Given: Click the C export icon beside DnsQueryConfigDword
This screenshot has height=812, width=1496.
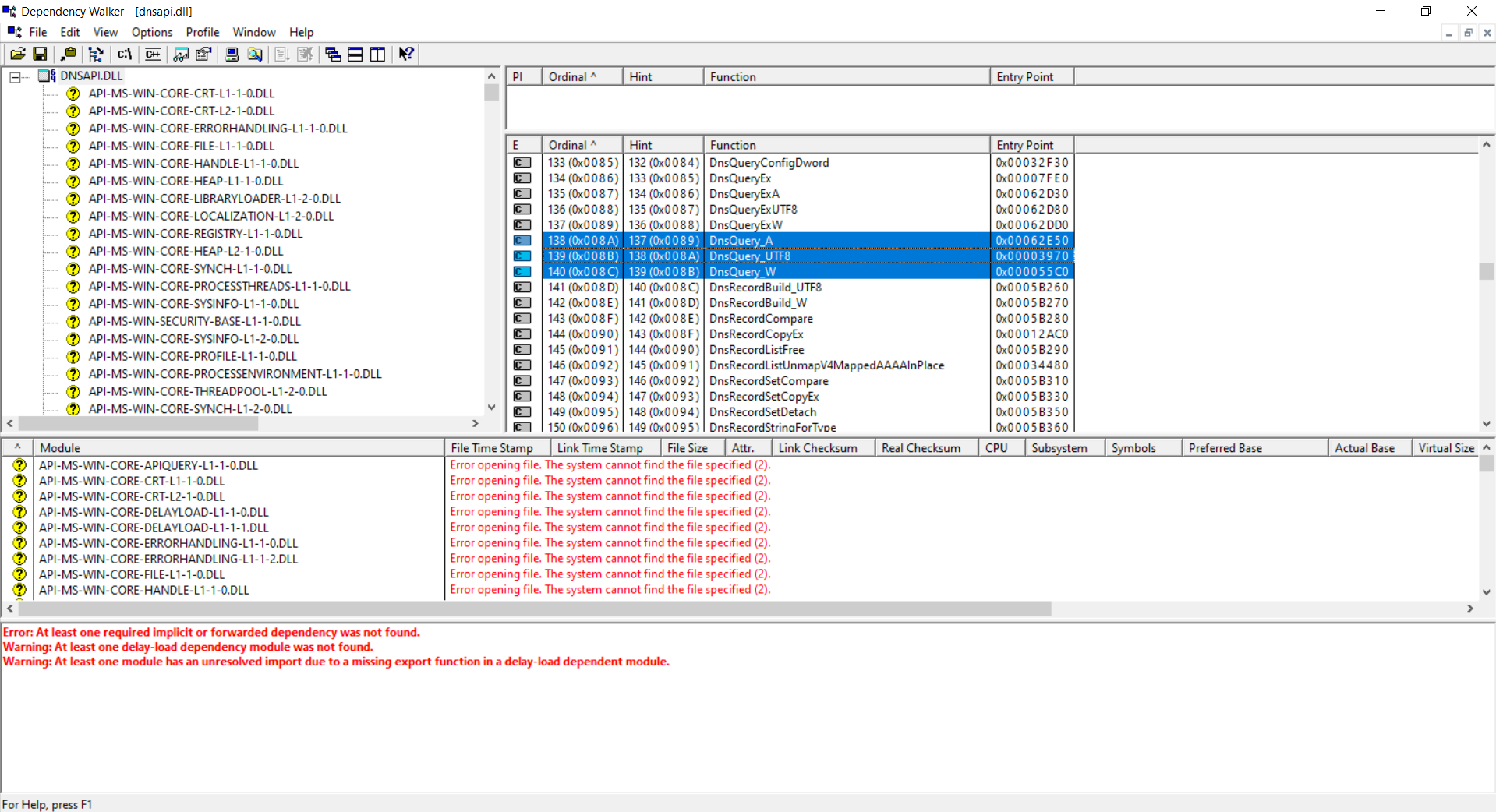Looking at the screenshot, I should pyautogui.click(x=522, y=162).
